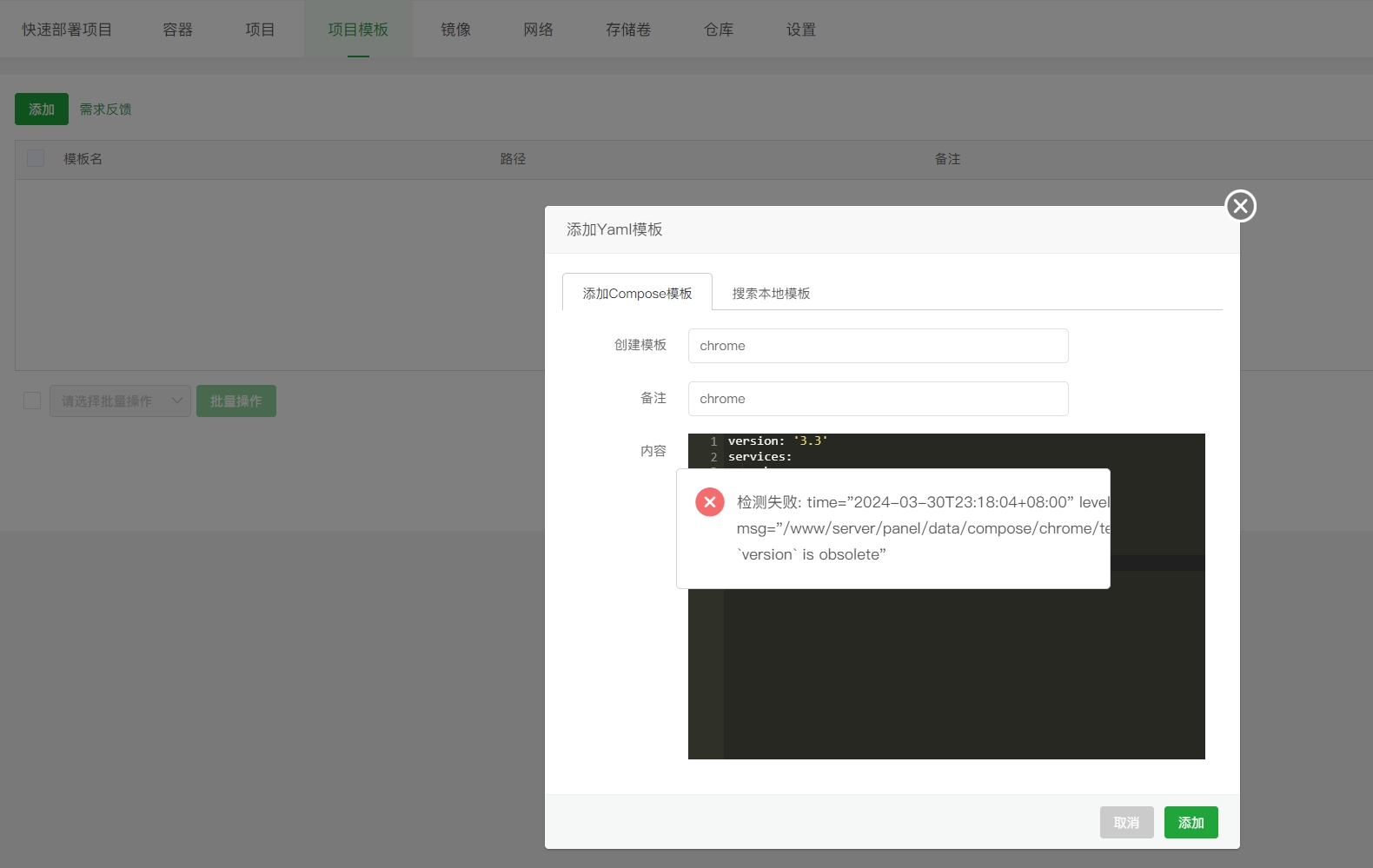The image size is (1373, 868).
Task: Expand the 请选择批量操作 dropdown
Action: [x=120, y=401]
